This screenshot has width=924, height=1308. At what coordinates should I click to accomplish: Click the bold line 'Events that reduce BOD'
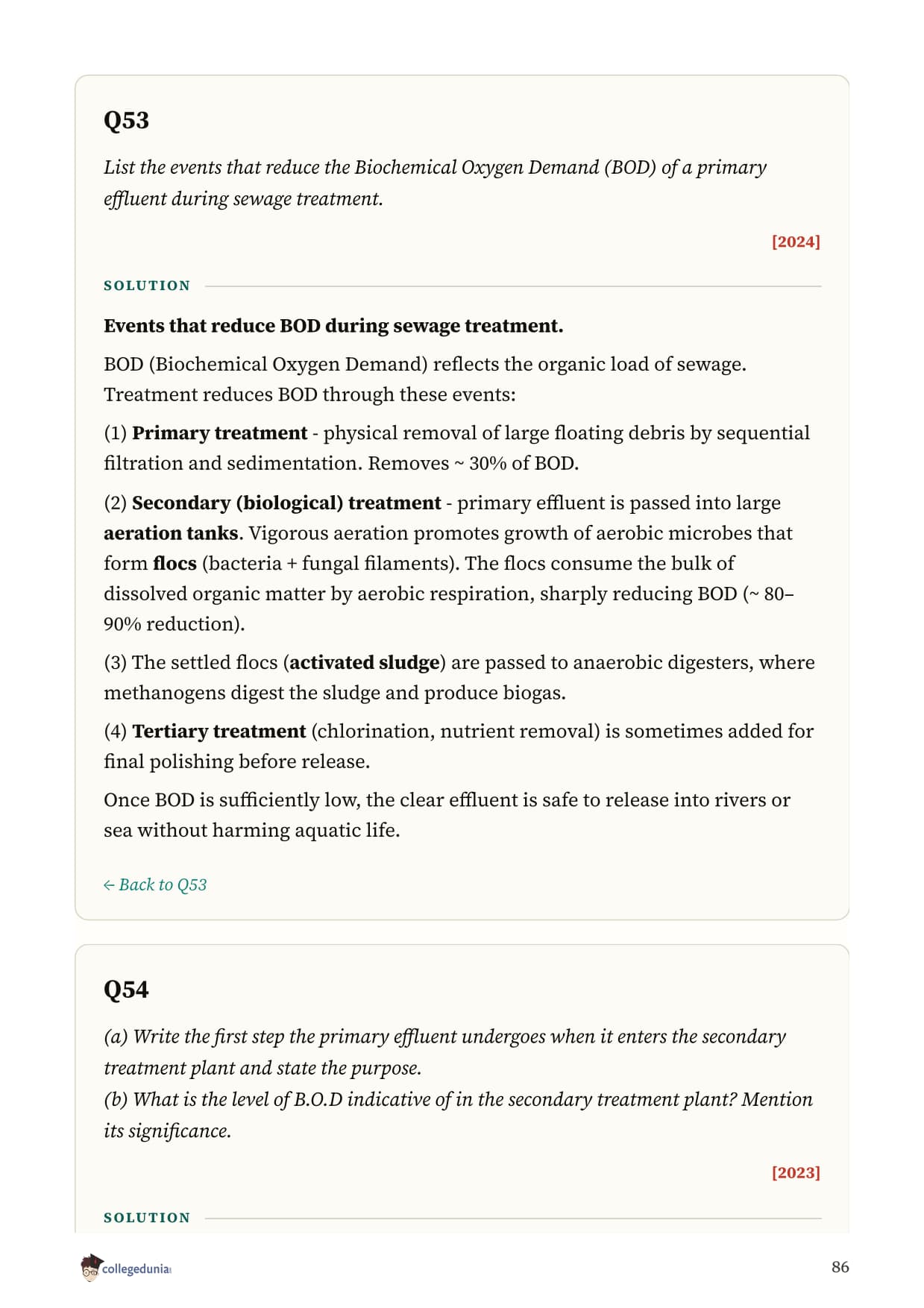click(x=333, y=326)
